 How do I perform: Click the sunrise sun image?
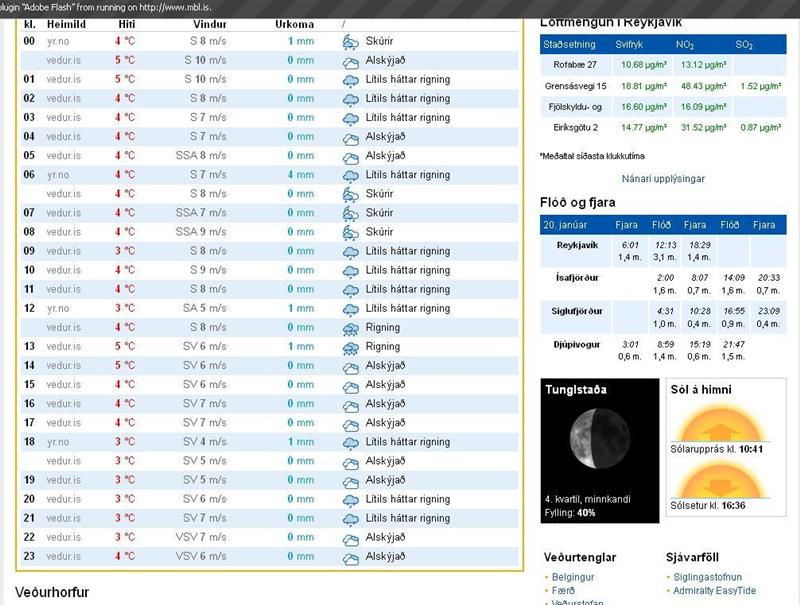click(719, 423)
